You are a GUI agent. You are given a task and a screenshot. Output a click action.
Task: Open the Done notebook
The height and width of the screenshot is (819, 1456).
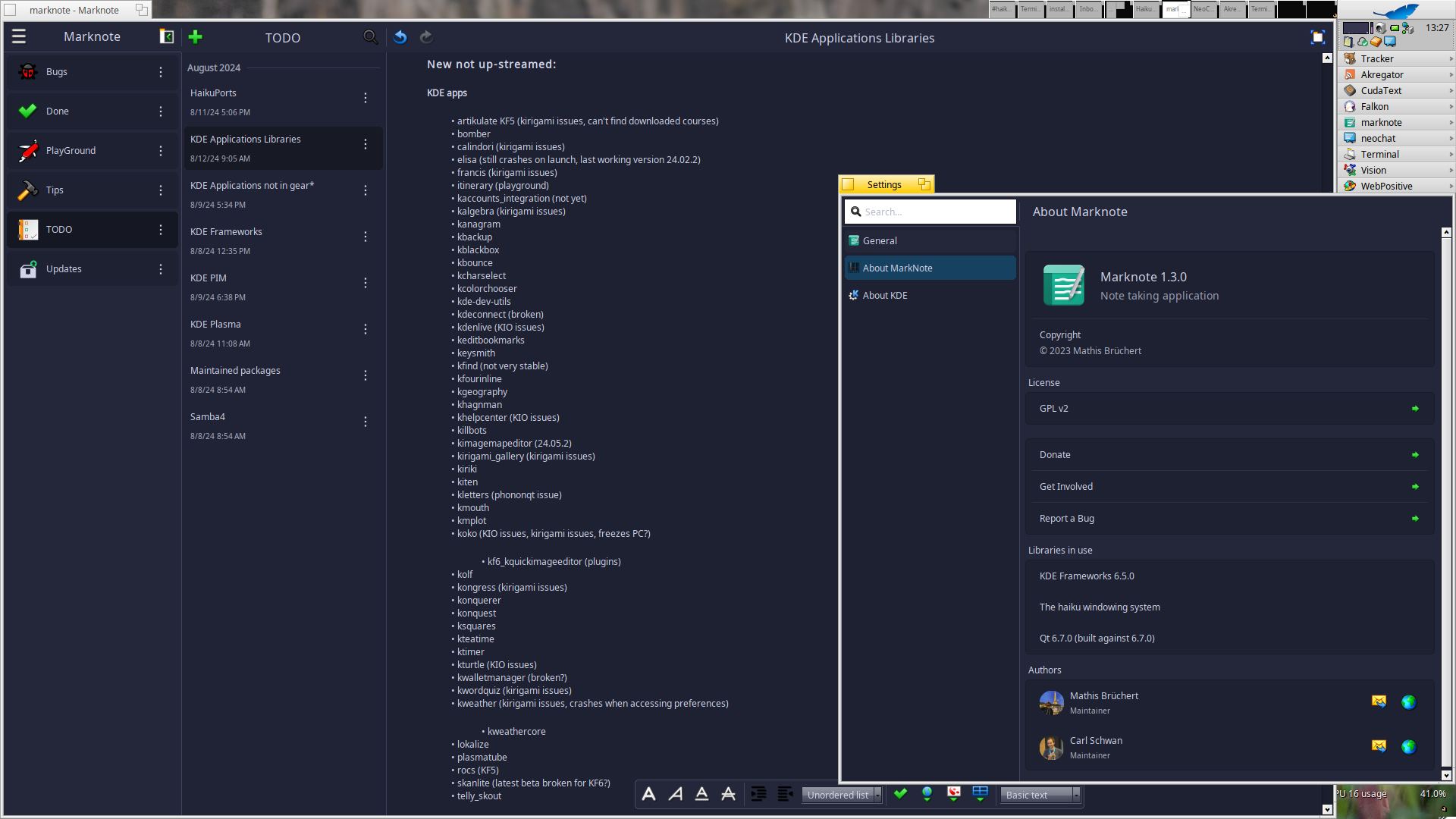(93, 111)
